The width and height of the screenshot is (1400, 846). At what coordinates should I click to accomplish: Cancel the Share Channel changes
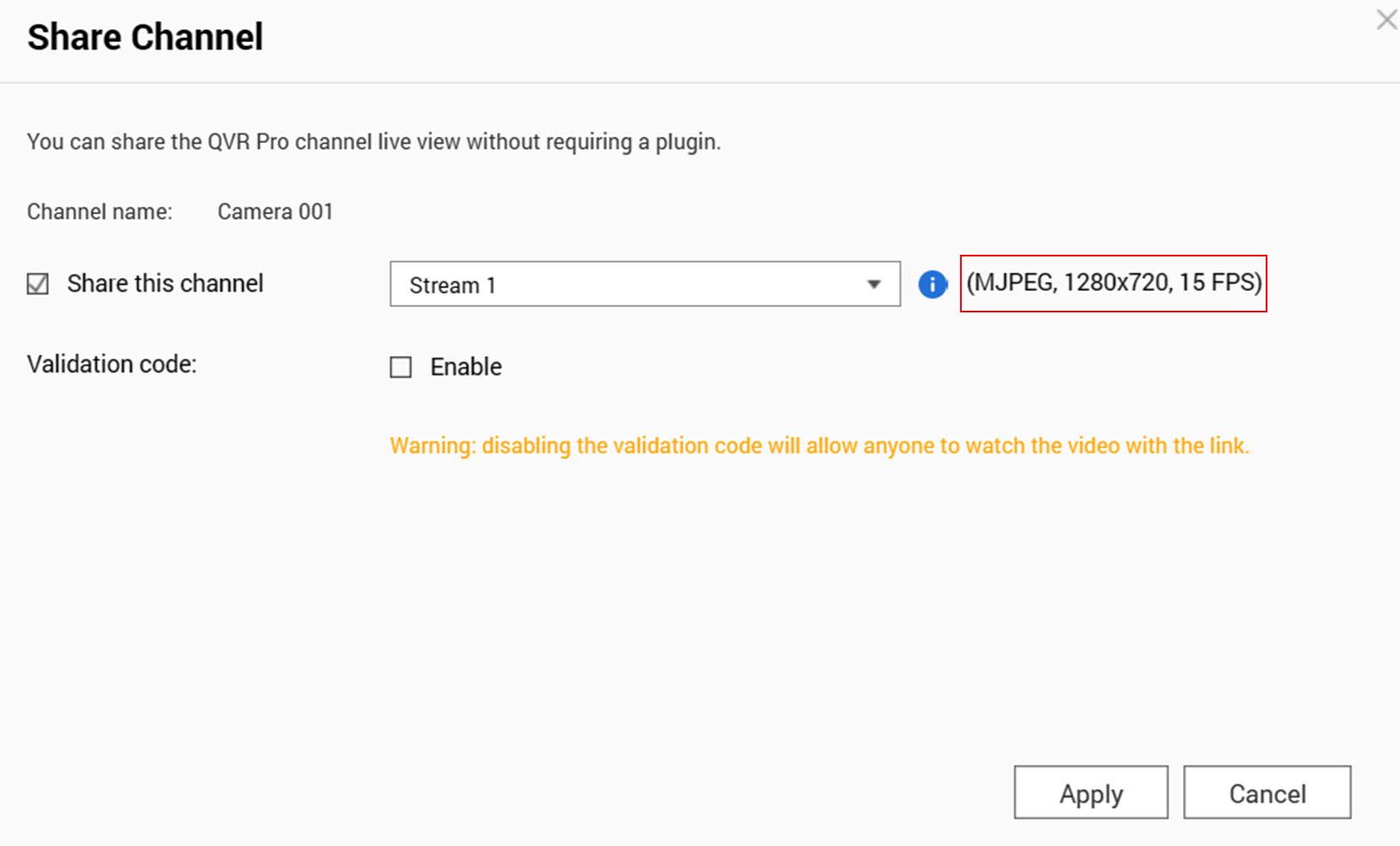tap(1267, 793)
